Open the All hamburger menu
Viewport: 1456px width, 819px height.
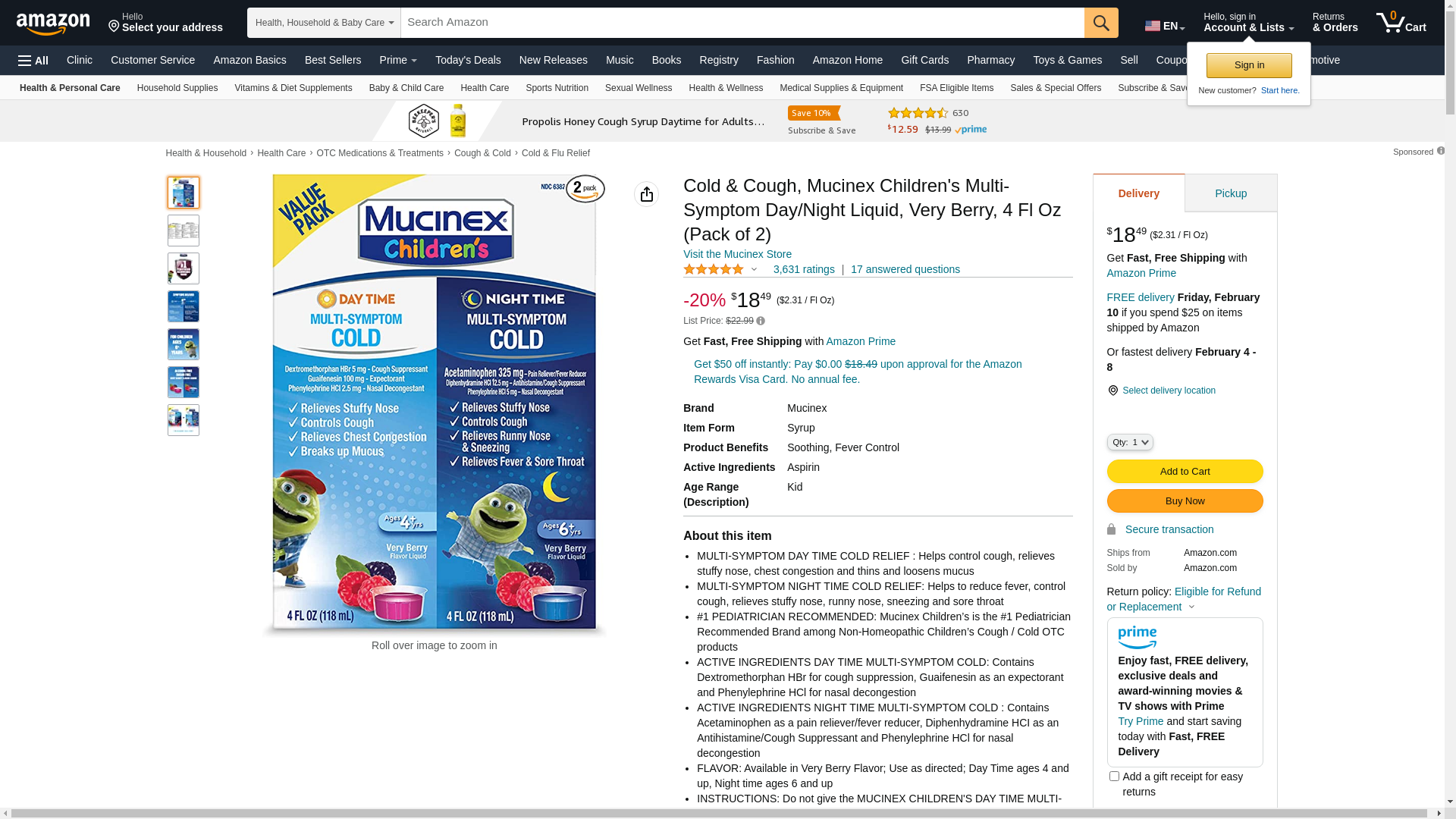point(33,61)
